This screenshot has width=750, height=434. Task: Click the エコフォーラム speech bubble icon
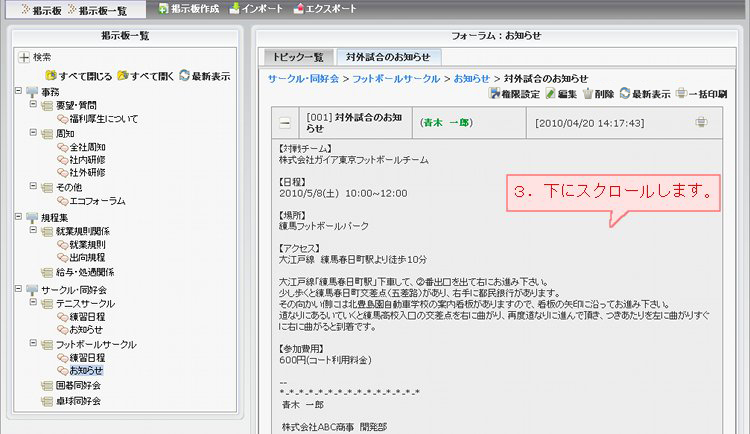point(62,201)
